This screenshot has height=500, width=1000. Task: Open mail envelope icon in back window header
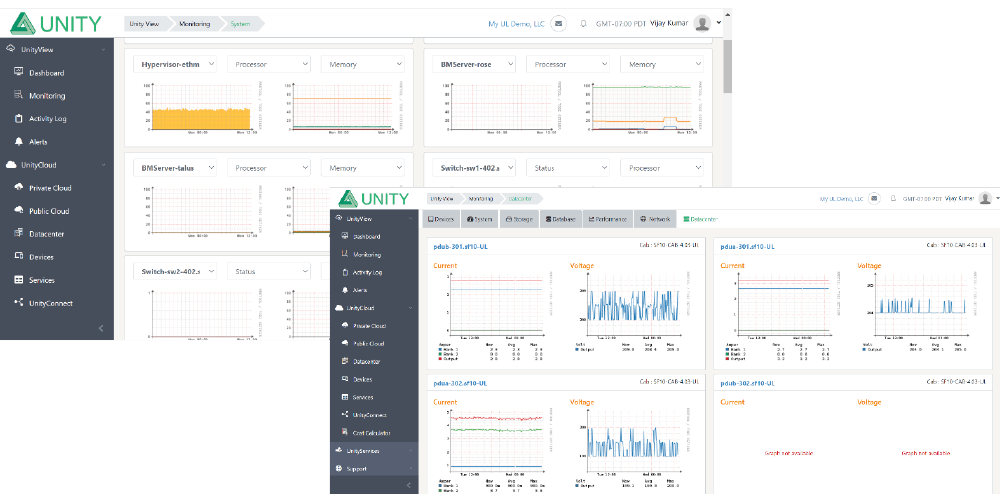pyautogui.click(x=559, y=24)
